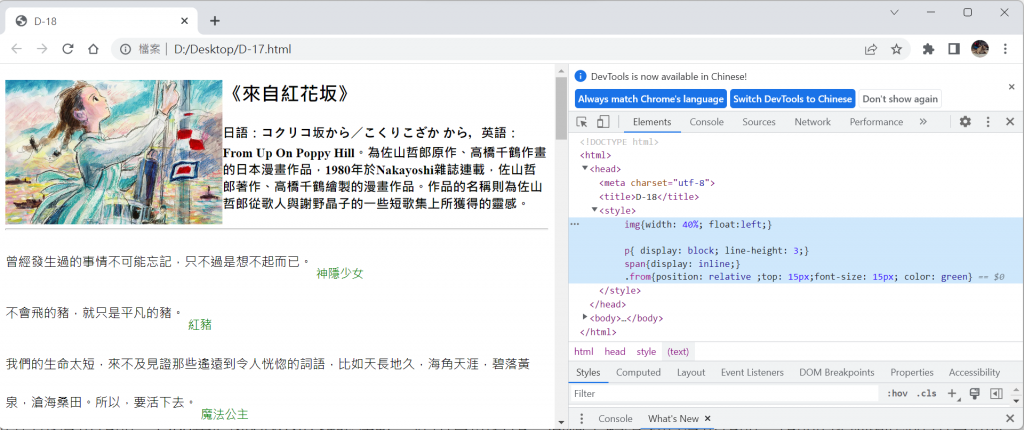Screen dimensions: 1024x430
Task: Close the D-18 browser tab
Action: point(185,21)
